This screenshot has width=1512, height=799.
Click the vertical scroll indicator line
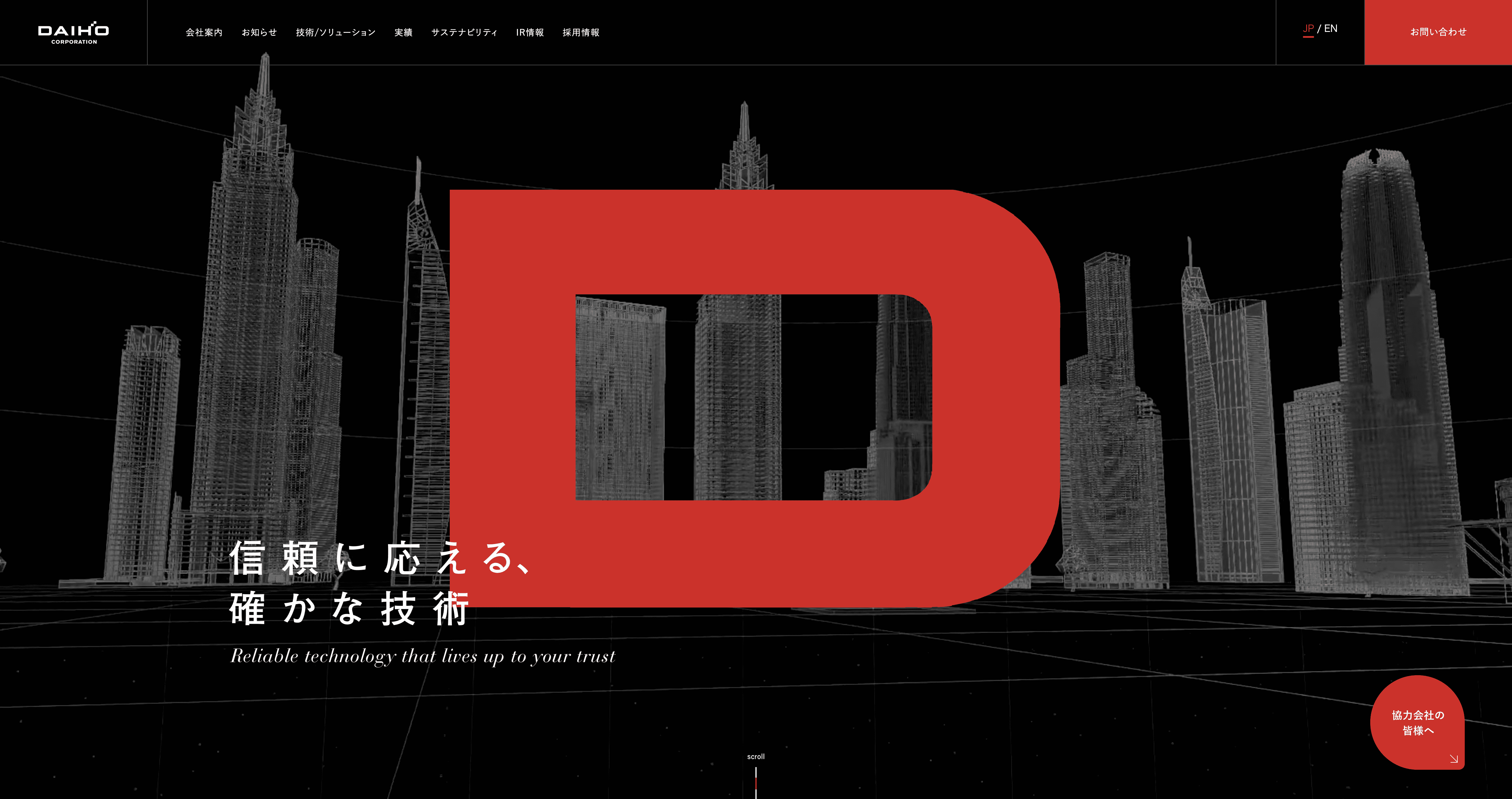(x=755, y=782)
